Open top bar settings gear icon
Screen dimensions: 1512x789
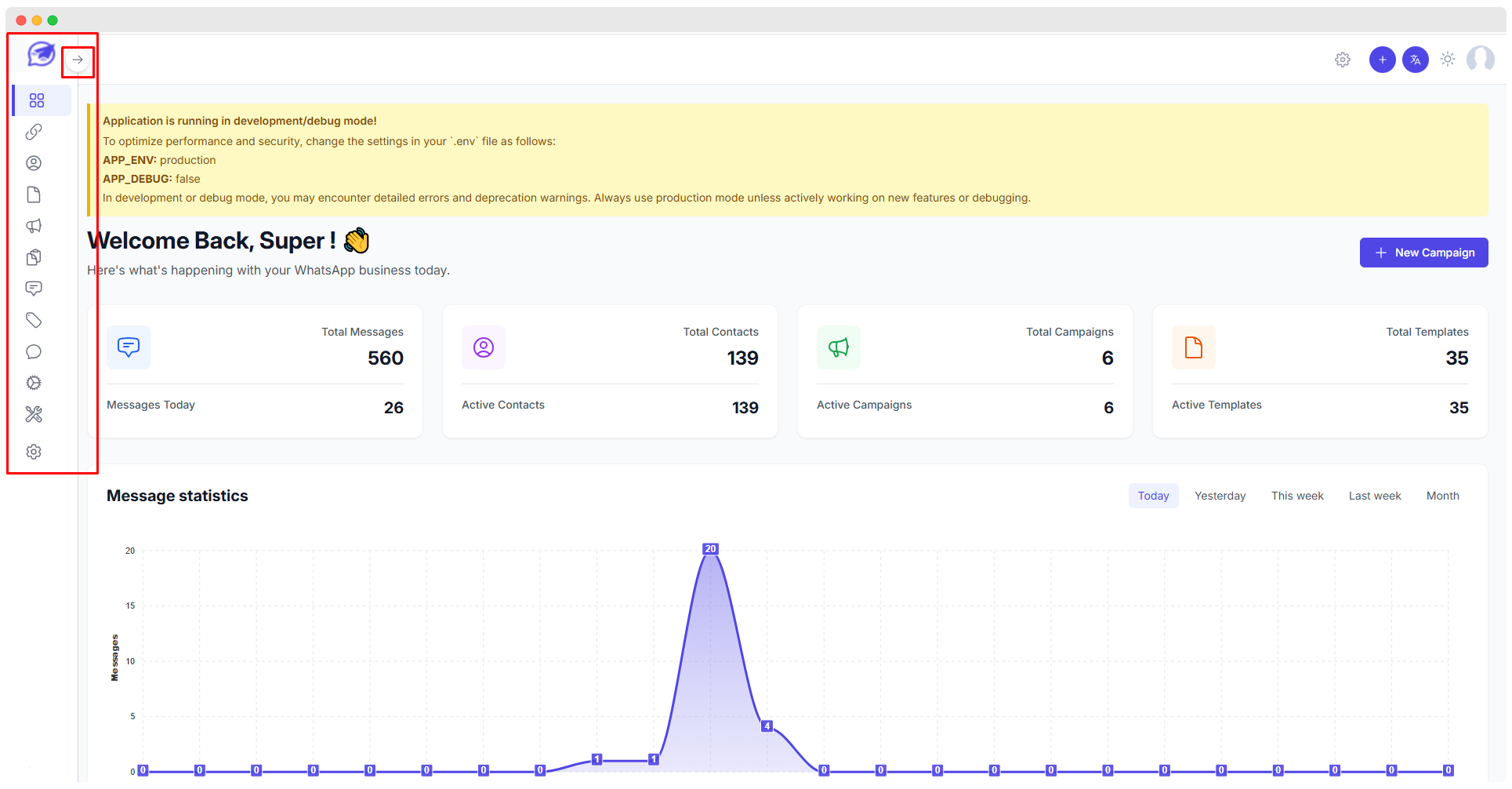tap(1343, 60)
